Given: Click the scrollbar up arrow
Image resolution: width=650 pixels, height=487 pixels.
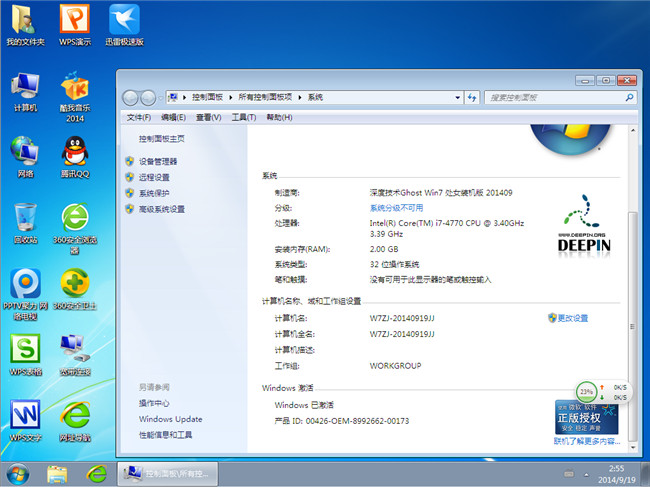Looking at the screenshot, I should 633,130.
